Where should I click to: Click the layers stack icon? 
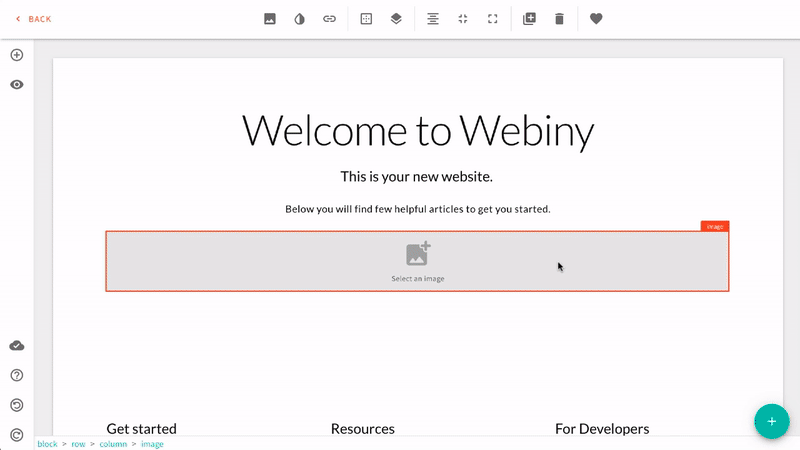396,19
